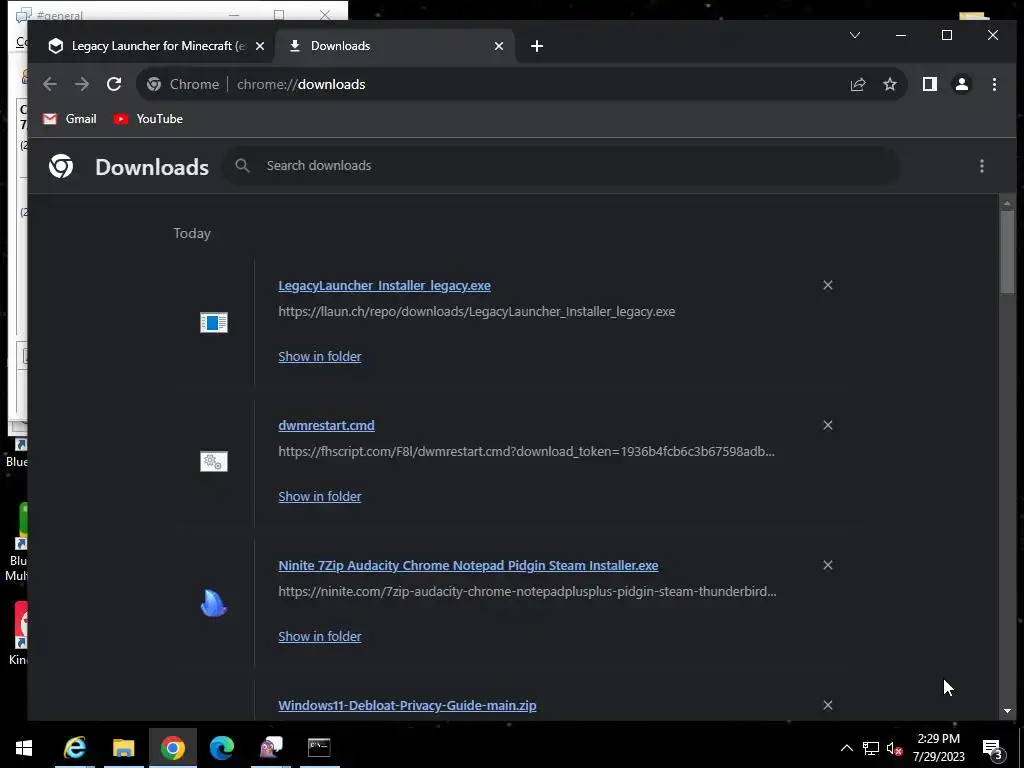The image size is (1024, 768).
Task: Click scrollbar down arrow
Action: coord(1007,711)
